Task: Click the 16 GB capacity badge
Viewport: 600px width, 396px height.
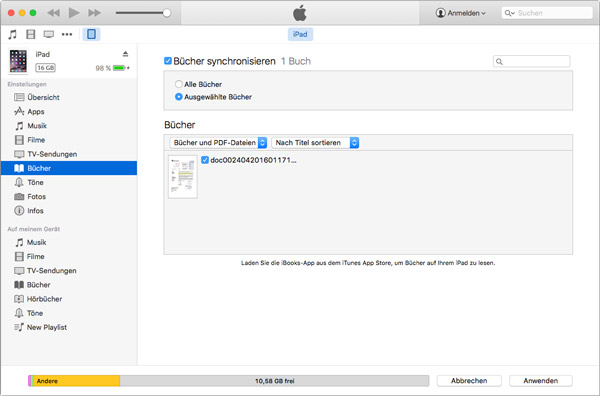Action: point(46,68)
